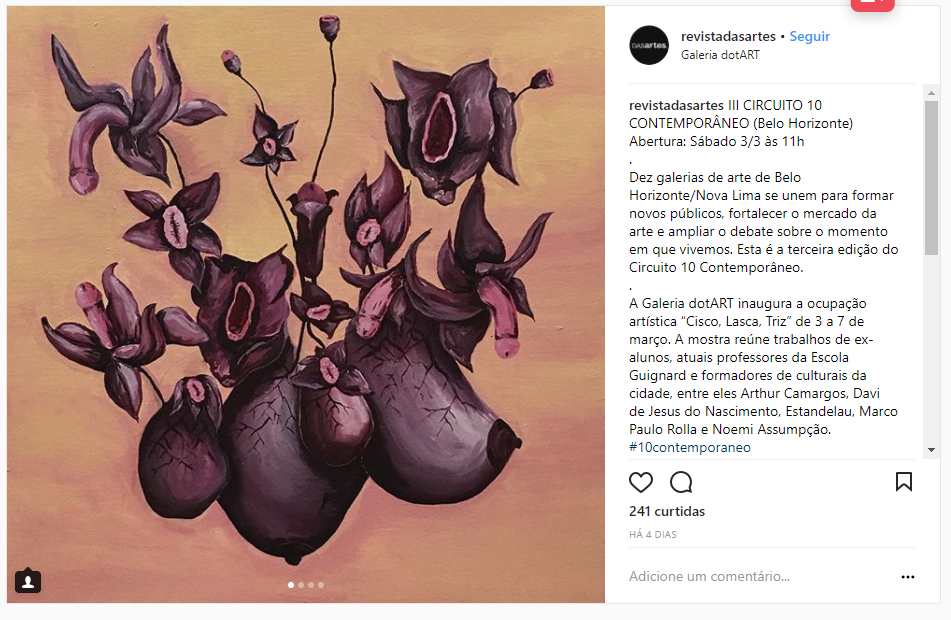Click the red button at top edge
The image size is (951, 620).
(x=872, y=5)
